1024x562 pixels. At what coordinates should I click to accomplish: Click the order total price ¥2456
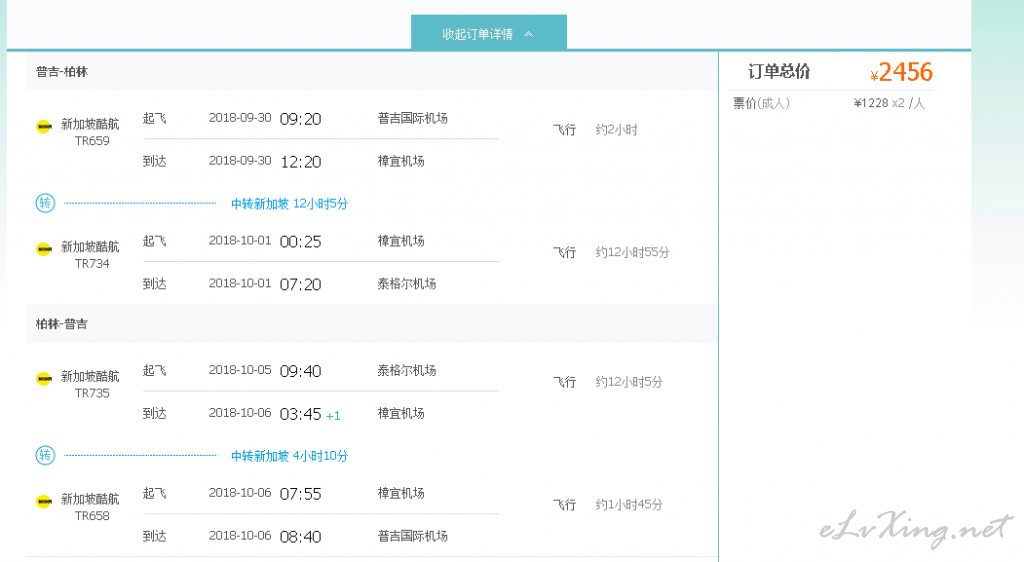tap(901, 72)
